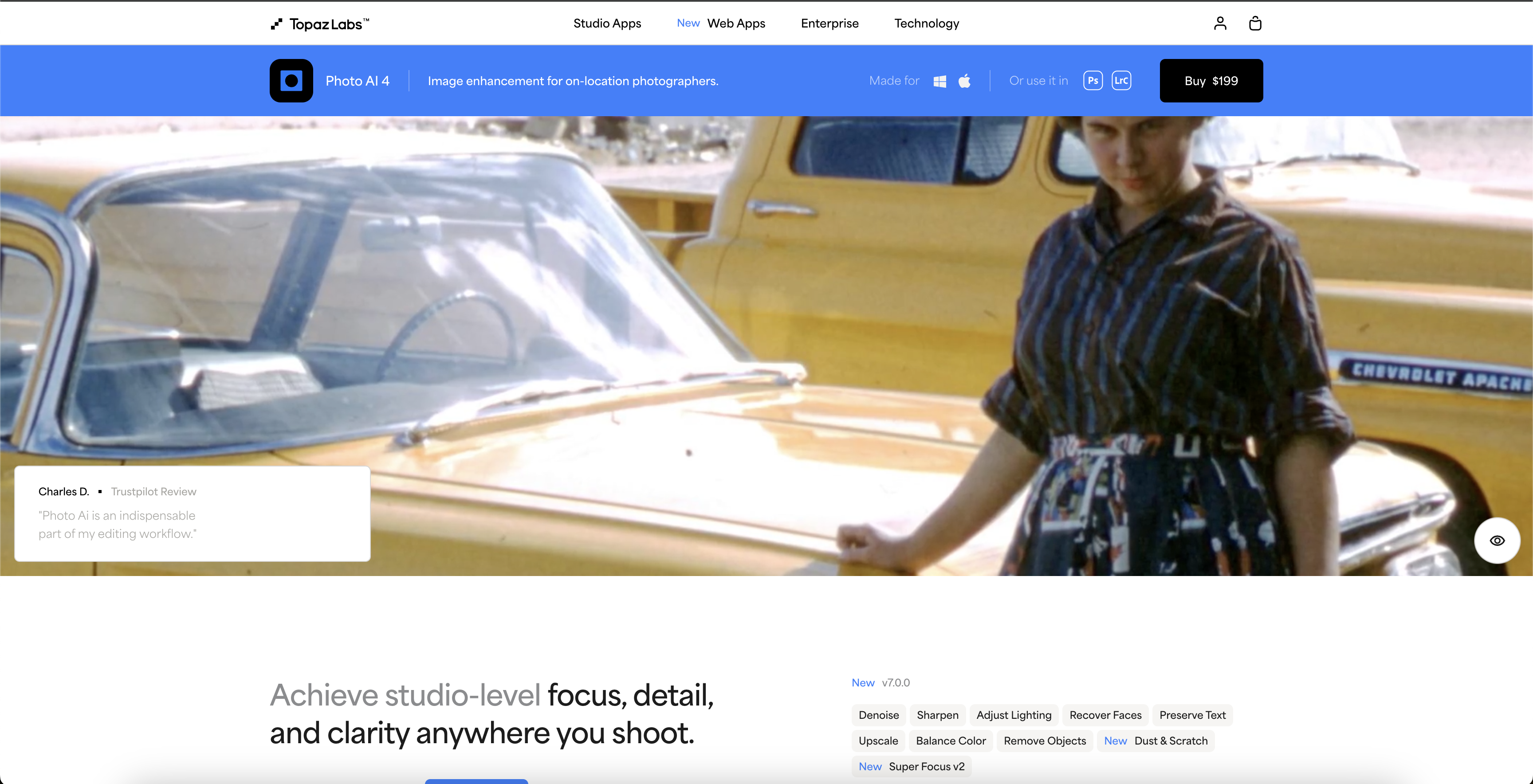Select the Apple platform icon
The image size is (1533, 784).
coord(965,80)
